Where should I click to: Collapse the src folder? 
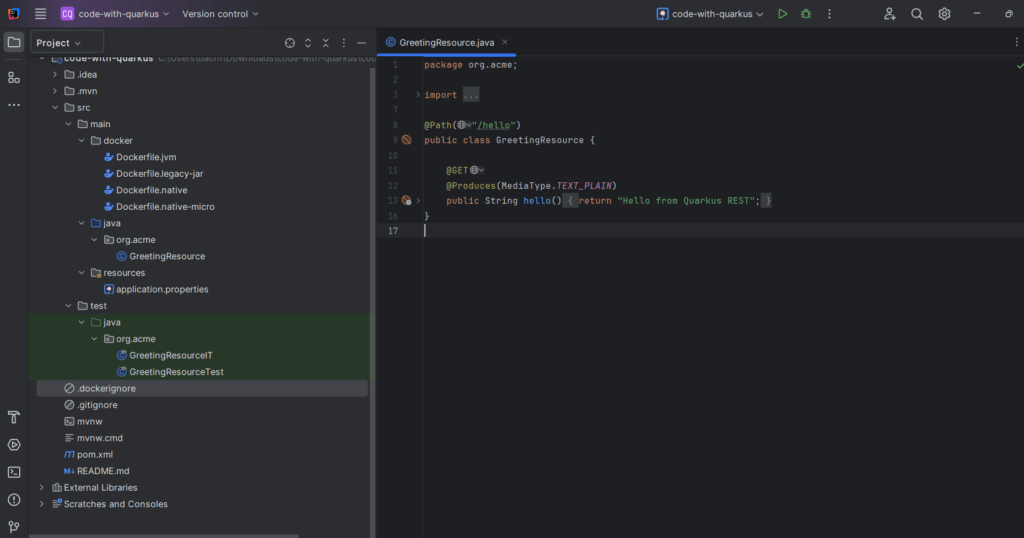[x=55, y=108]
